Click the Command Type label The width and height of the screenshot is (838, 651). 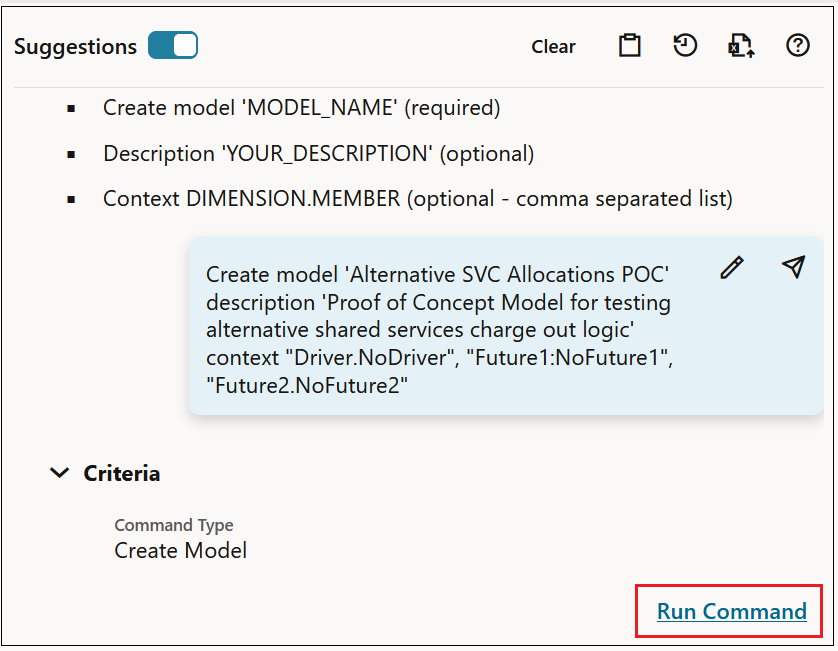click(x=174, y=525)
